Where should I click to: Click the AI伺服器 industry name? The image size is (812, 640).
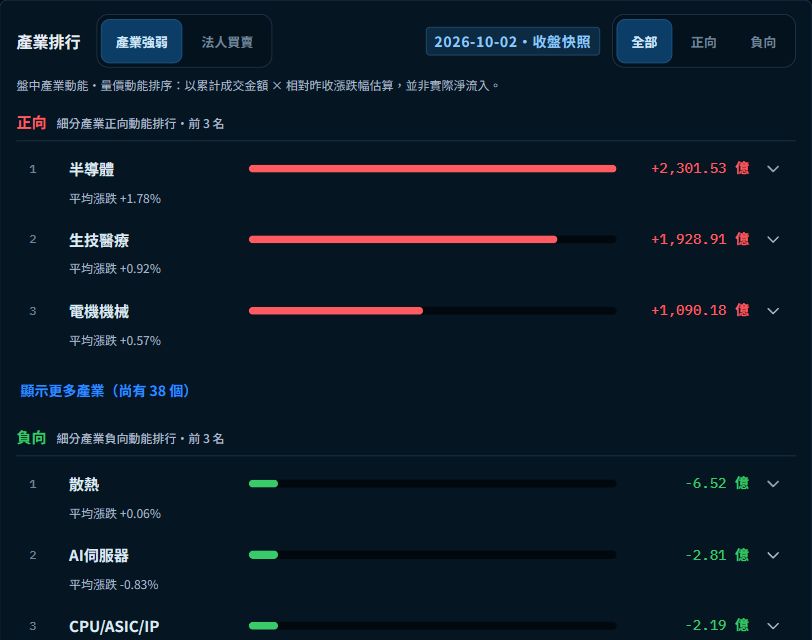(99, 556)
